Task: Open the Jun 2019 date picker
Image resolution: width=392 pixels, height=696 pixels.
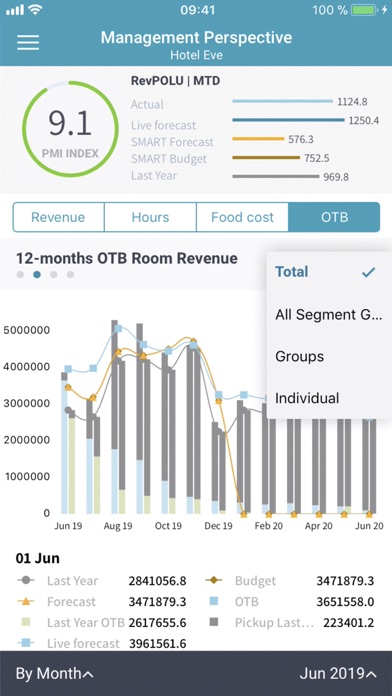Action: point(338,674)
